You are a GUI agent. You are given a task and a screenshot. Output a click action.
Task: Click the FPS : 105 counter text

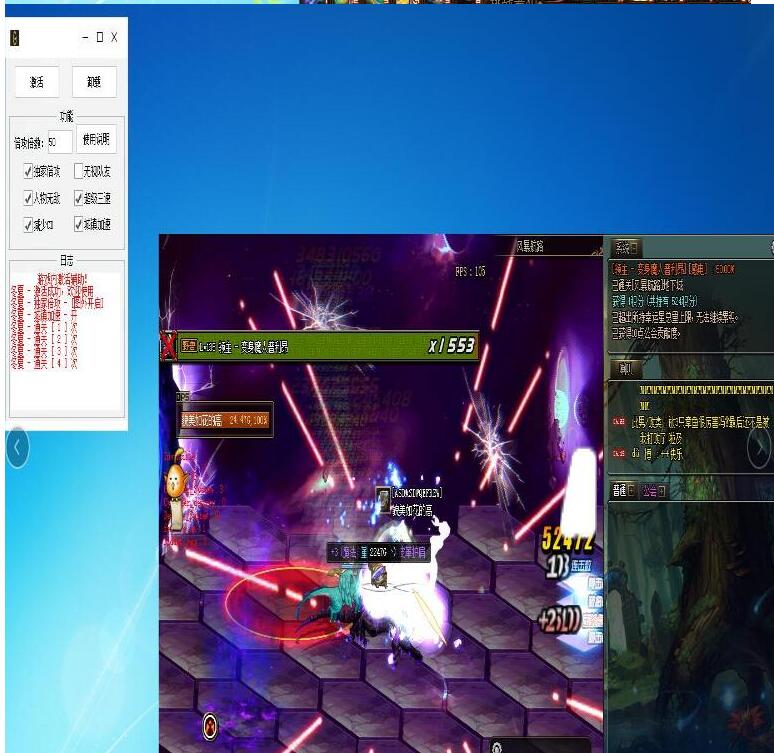point(470,271)
